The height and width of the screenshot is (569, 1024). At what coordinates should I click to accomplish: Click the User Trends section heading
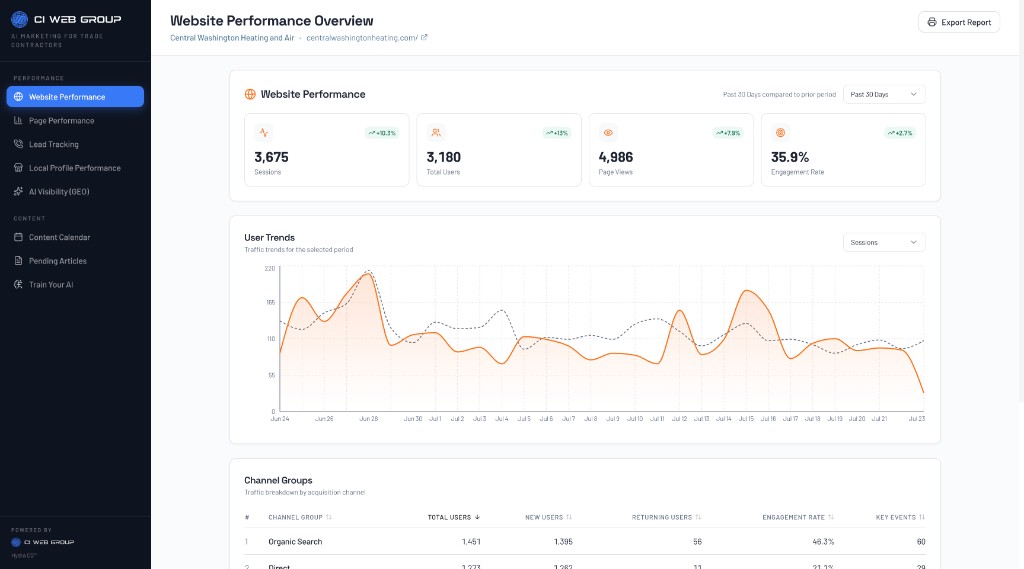pos(269,237)
